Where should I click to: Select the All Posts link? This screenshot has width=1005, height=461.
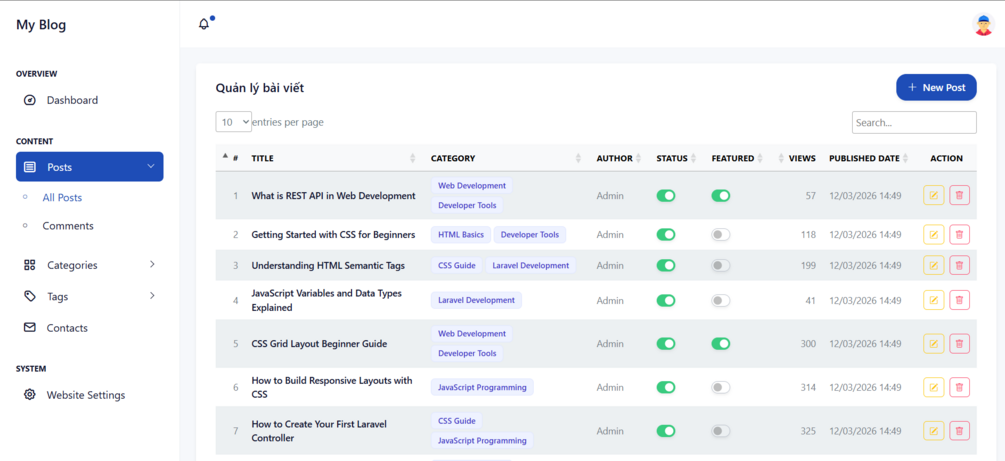coord(62,198)
